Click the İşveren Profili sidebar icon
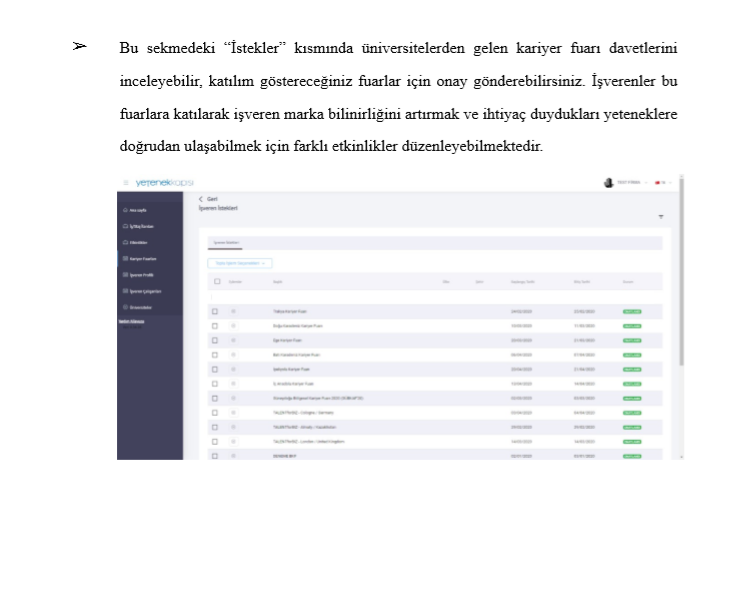Screen dimensions: 739x607 tap(125, 275)
